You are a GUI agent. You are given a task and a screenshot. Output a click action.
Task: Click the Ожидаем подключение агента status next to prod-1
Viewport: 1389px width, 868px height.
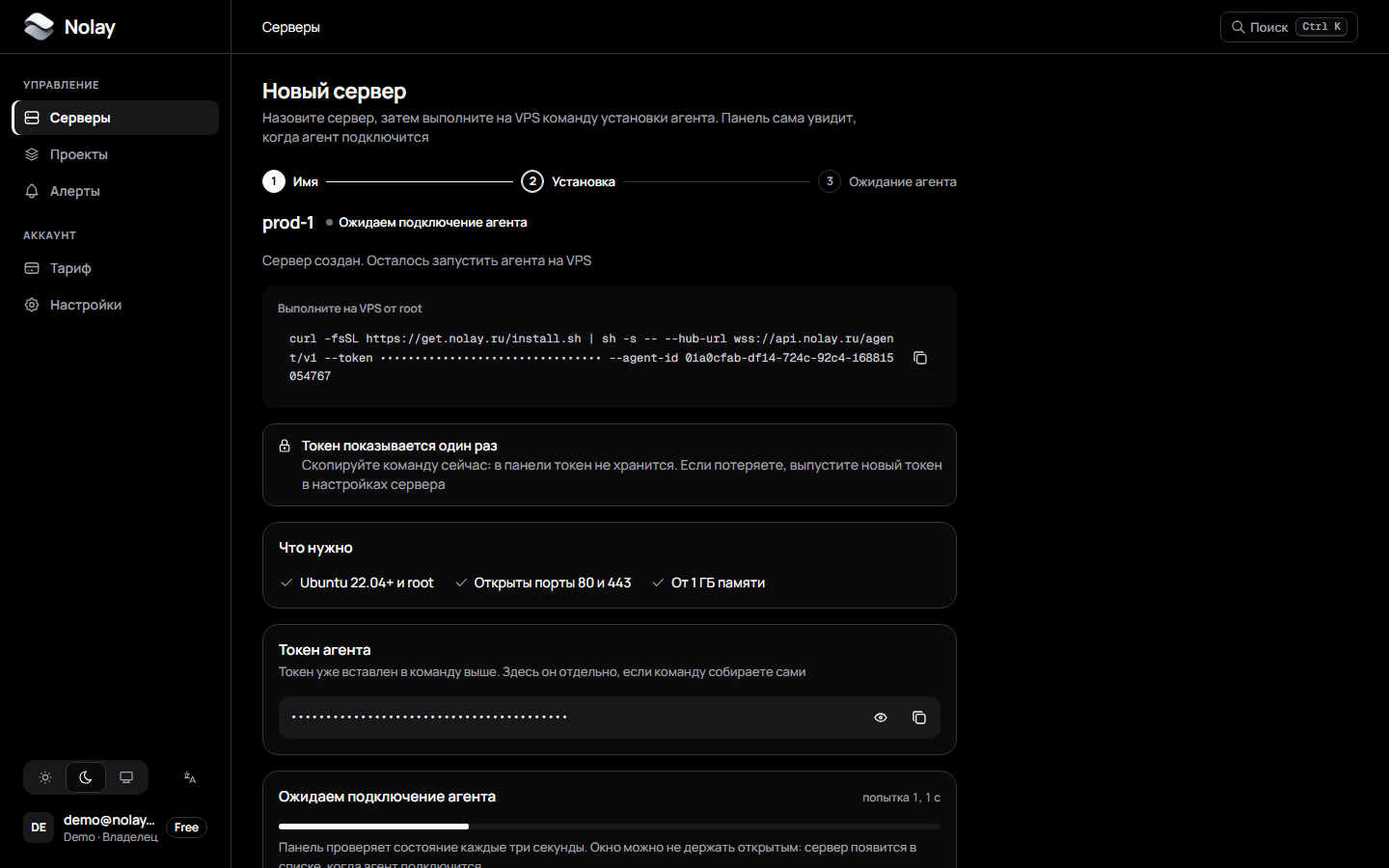(426, 223)
